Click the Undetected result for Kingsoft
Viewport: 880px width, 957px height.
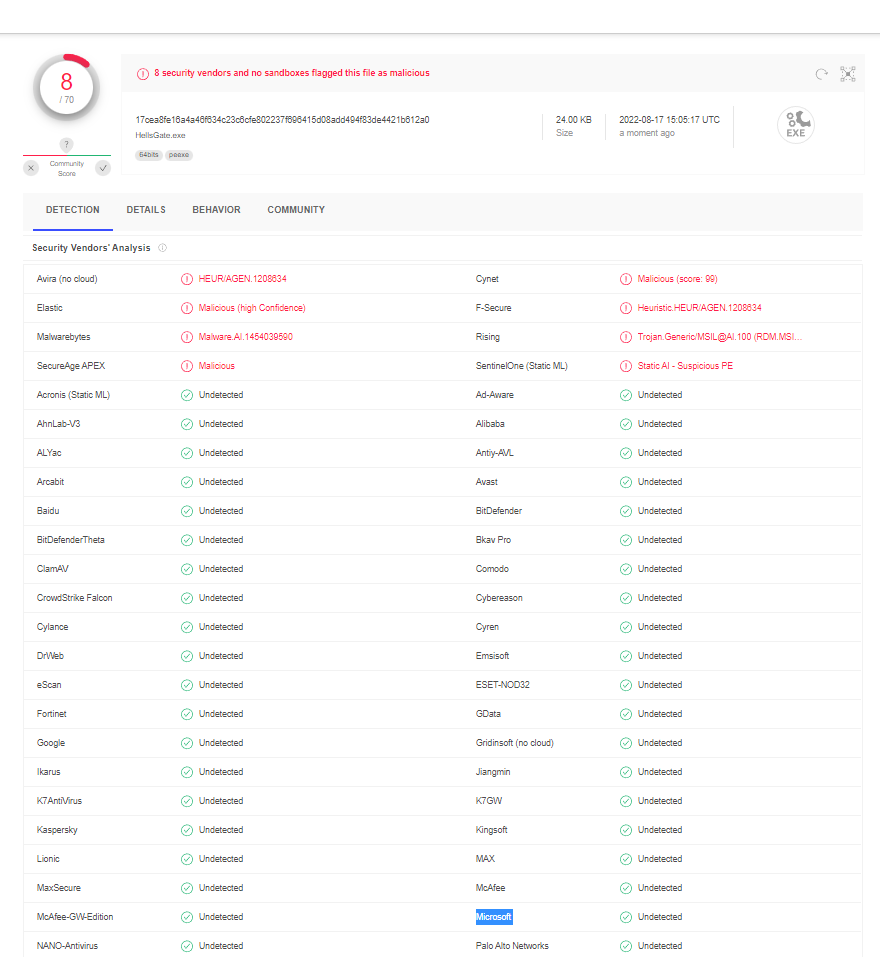point(660,830)
